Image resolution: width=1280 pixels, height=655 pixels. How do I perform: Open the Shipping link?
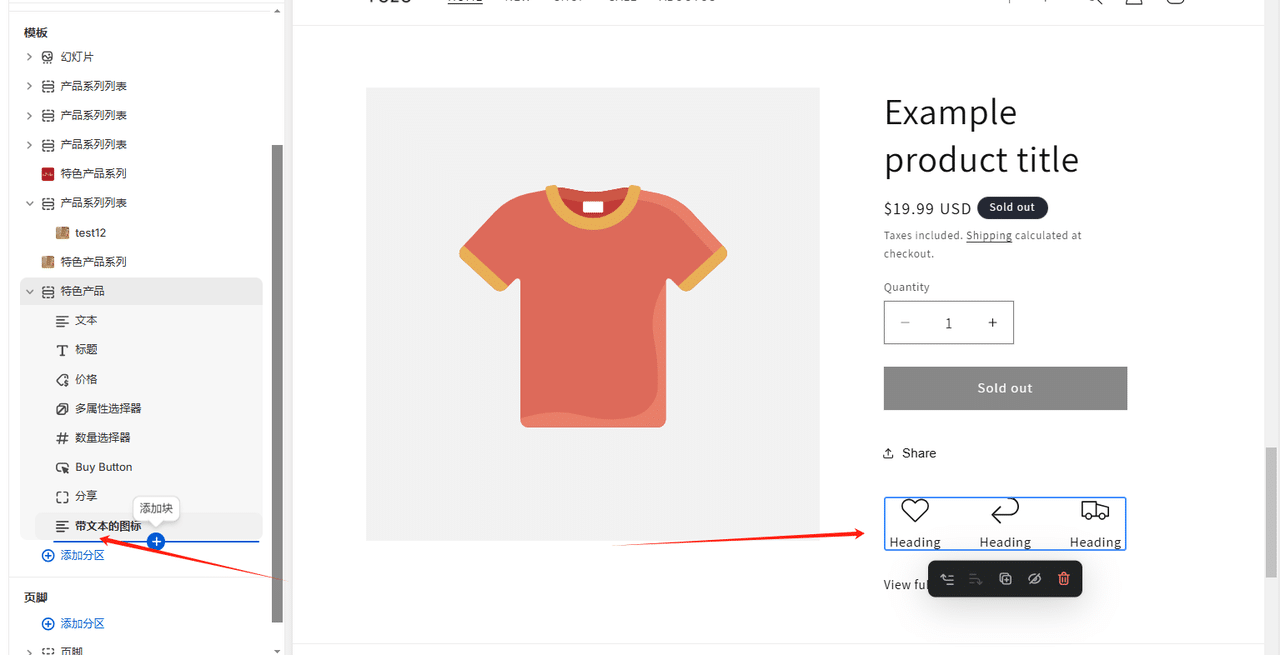(989, 236)
